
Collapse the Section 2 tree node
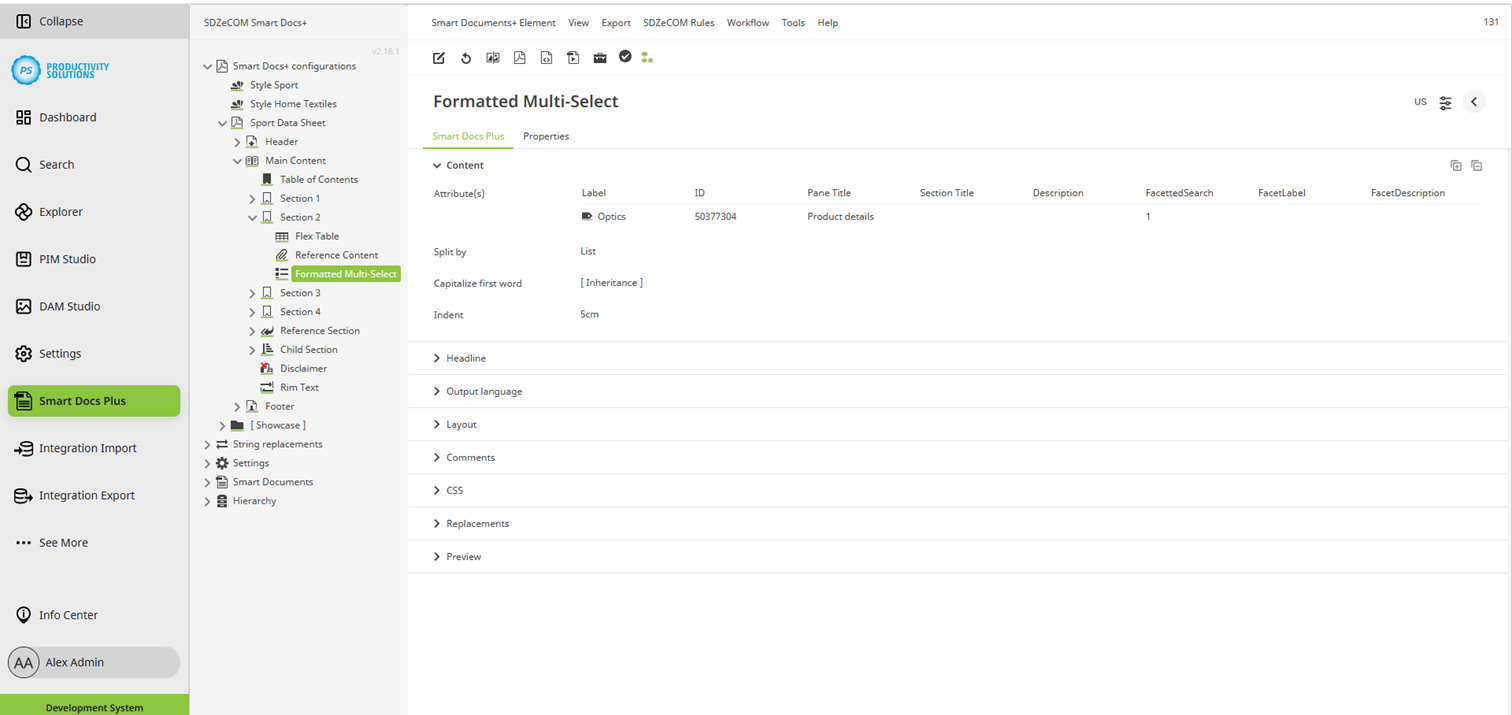[252, 217]
